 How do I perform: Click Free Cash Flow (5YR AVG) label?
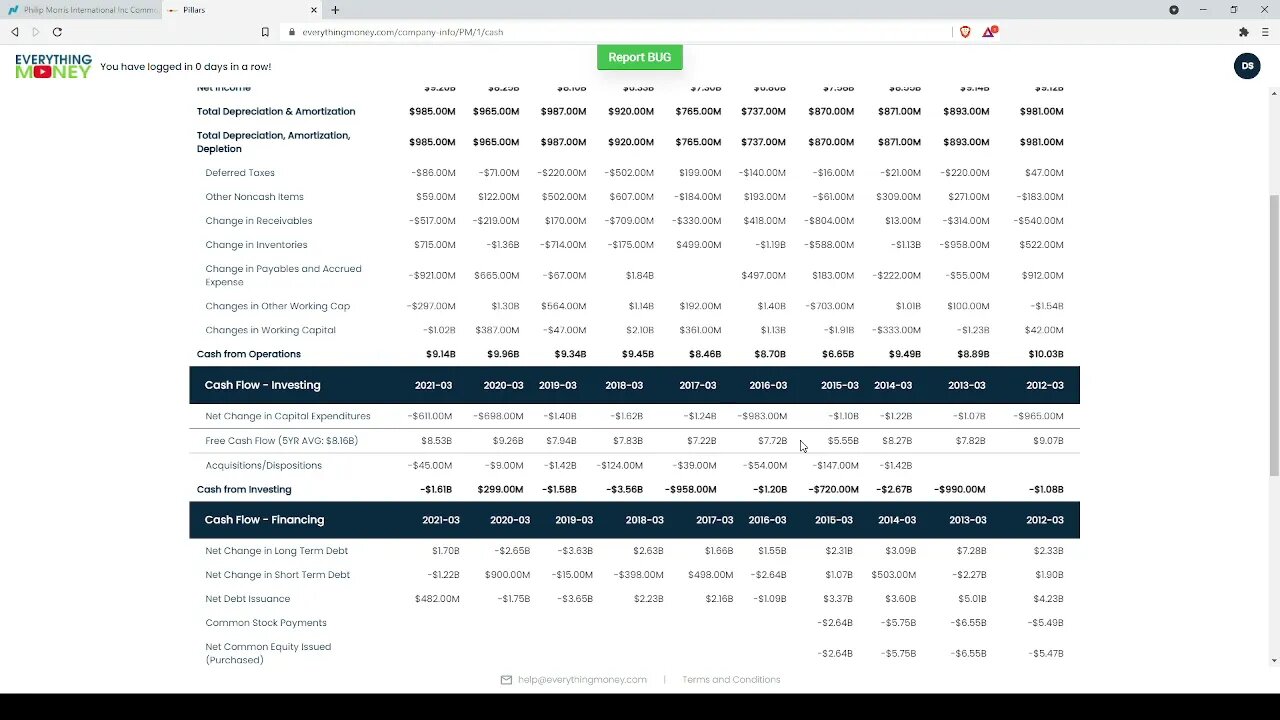click(281, 441)
